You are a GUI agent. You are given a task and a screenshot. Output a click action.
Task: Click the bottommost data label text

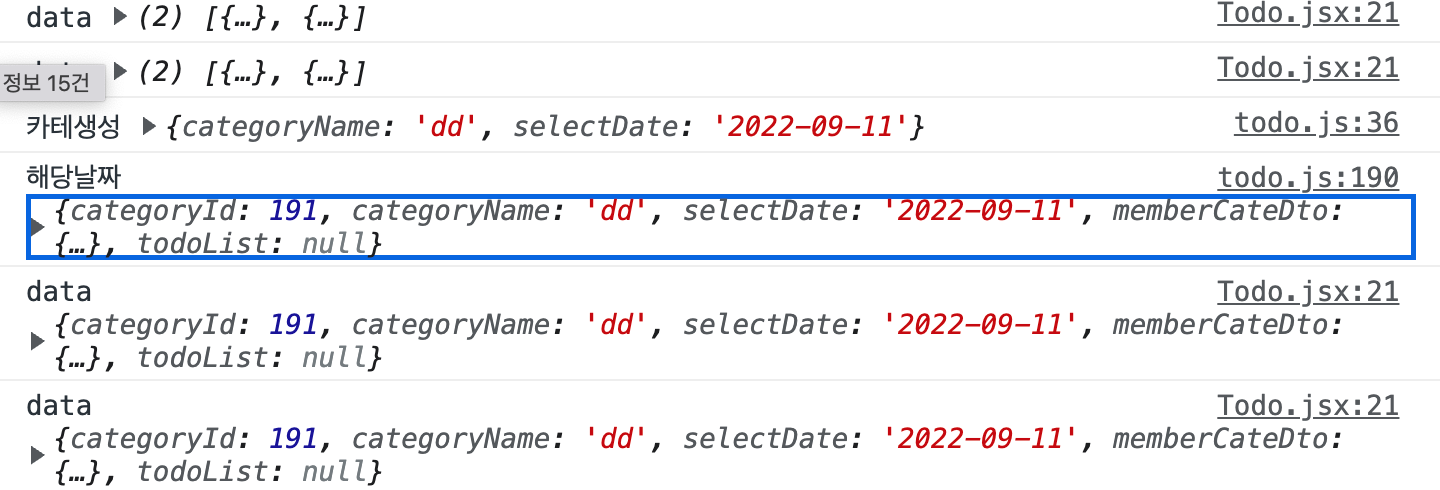(58, 406)
